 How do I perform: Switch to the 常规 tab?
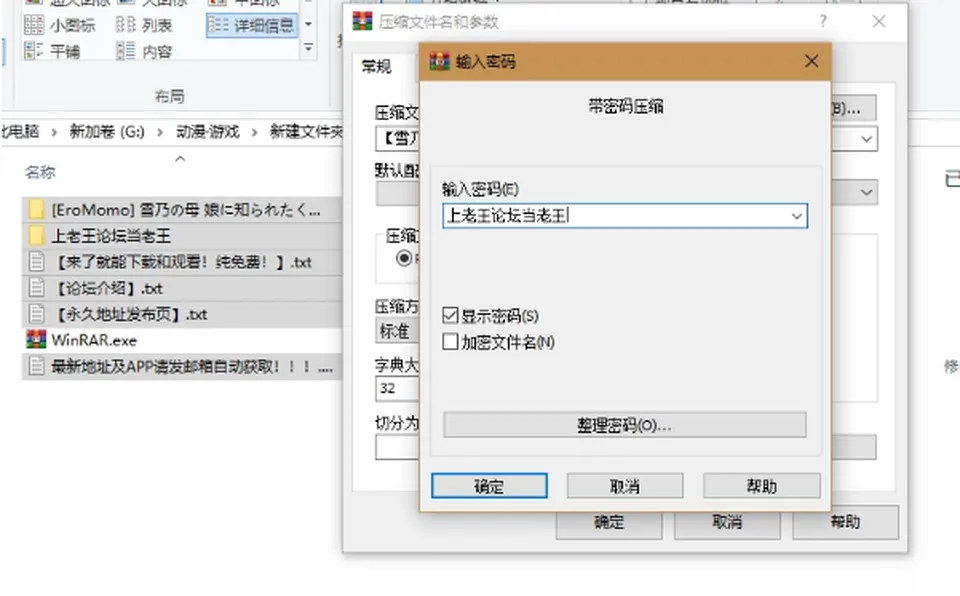[x=376, y=66]
